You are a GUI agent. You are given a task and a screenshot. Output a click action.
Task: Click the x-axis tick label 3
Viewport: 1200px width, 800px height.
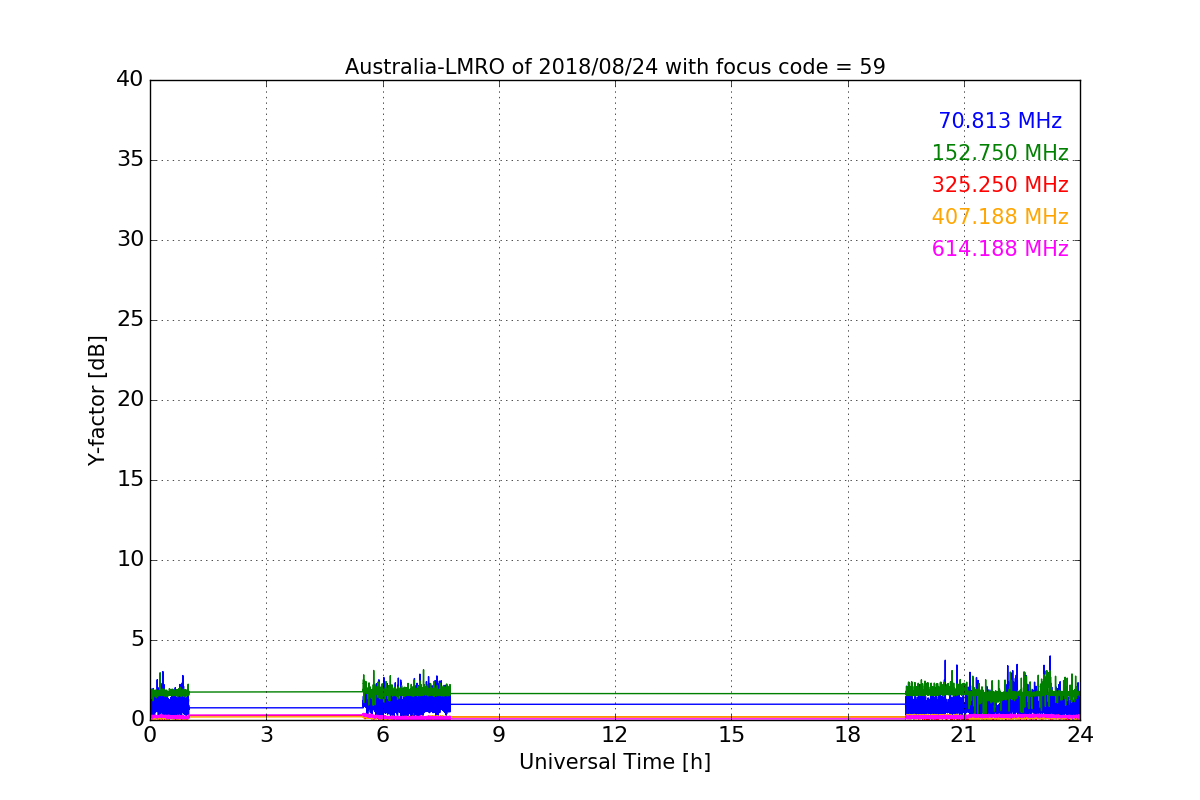266,735
